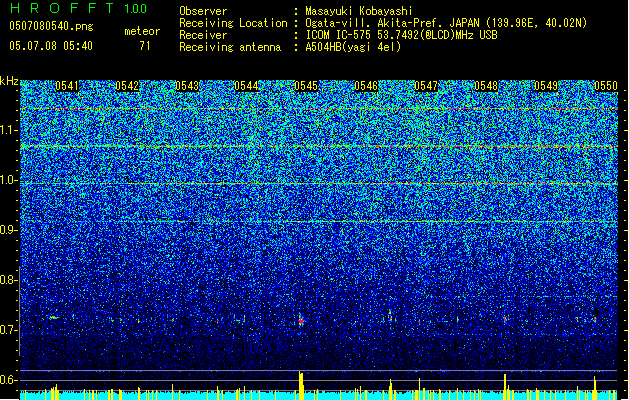Click the 0541 time marker
The width and height of the screenshot is (629, 400).
tap(67, 86)
